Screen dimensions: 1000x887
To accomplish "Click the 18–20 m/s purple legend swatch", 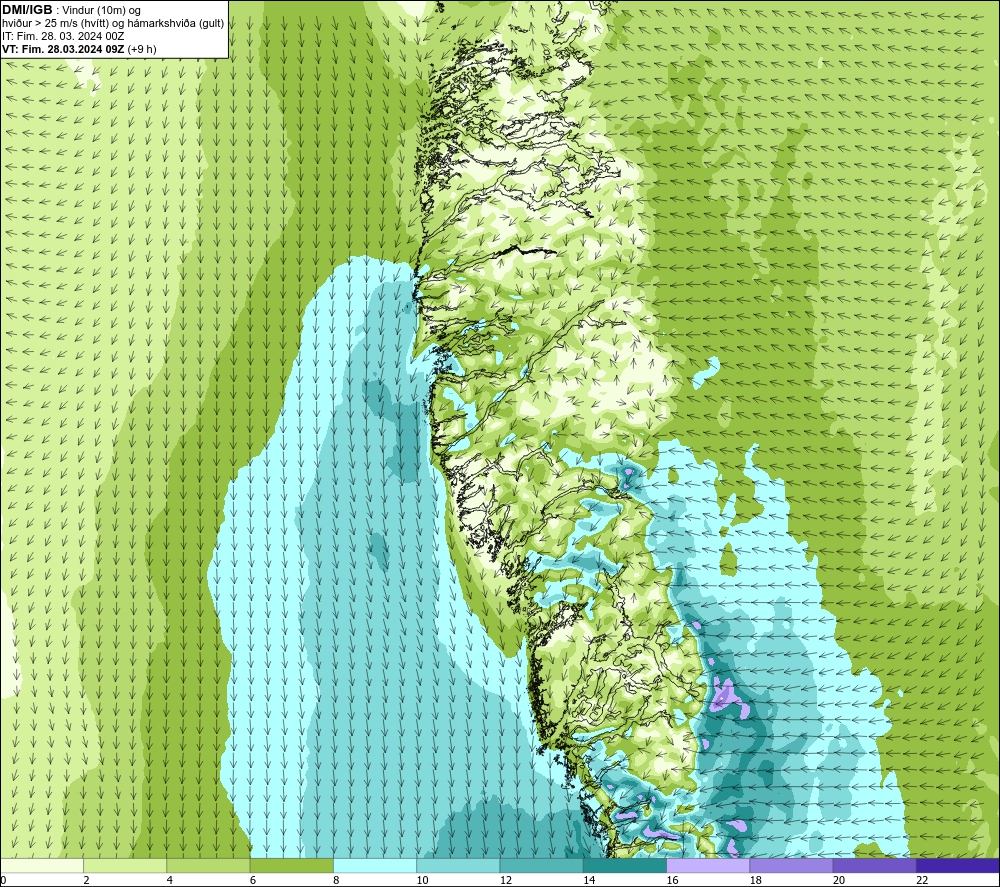I will [791, 865].
